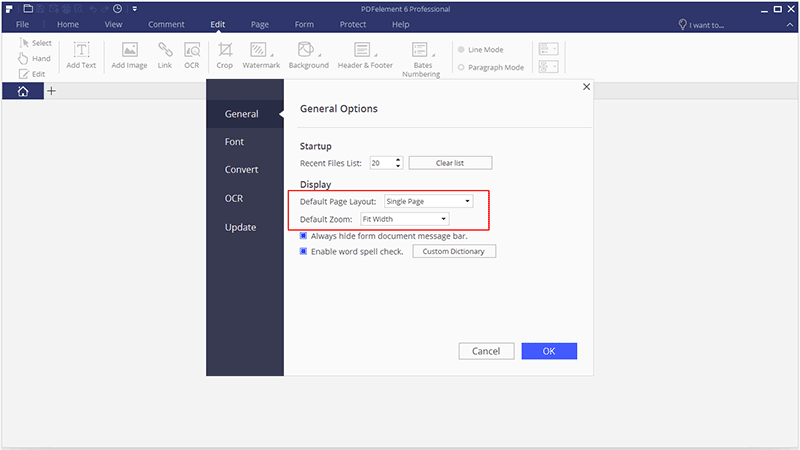The height and width of the screenshot is (450, 800).
Task: Choose the Hand tool
Action: pyautogui.click(x=34, y=58)
